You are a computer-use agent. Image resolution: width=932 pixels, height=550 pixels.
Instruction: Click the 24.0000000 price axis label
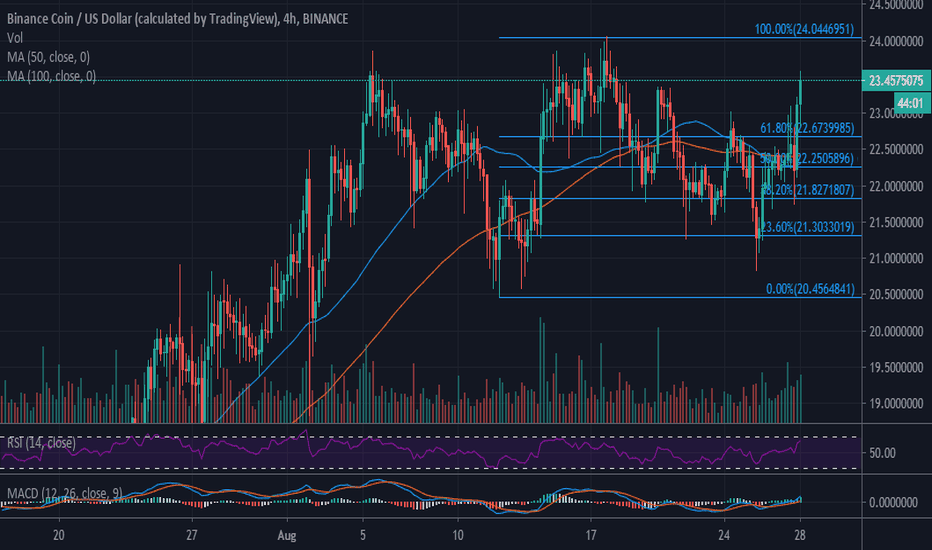pyautogui.click(x=896, y=41)
